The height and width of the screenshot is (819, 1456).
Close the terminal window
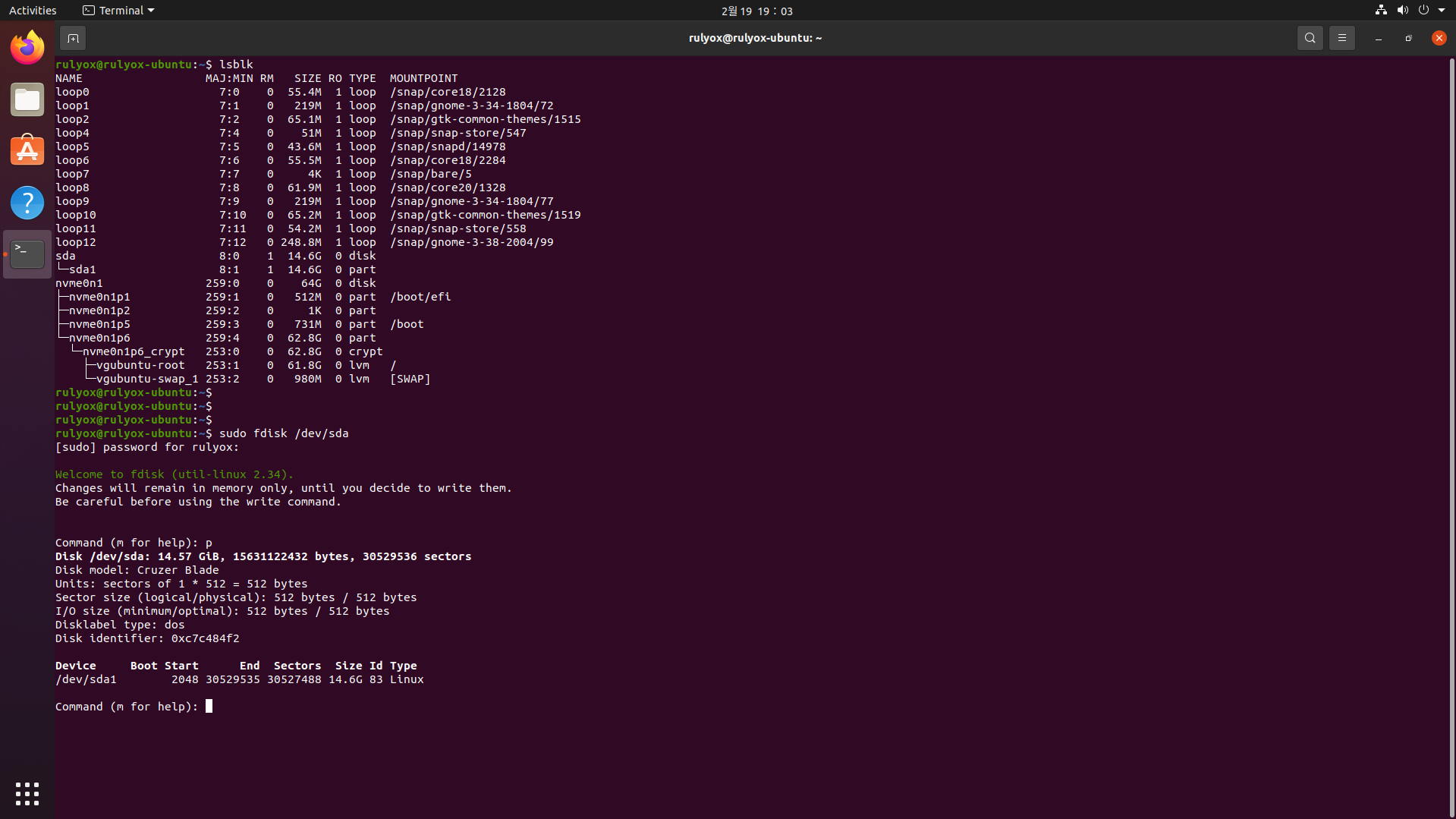point(1439,38)
